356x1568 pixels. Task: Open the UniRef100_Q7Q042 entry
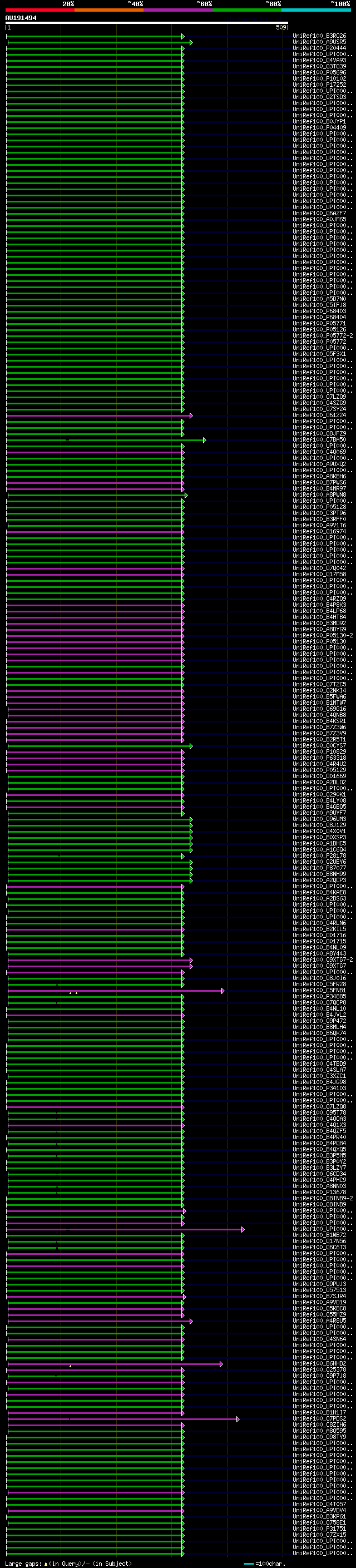click(x=319, y=568)
